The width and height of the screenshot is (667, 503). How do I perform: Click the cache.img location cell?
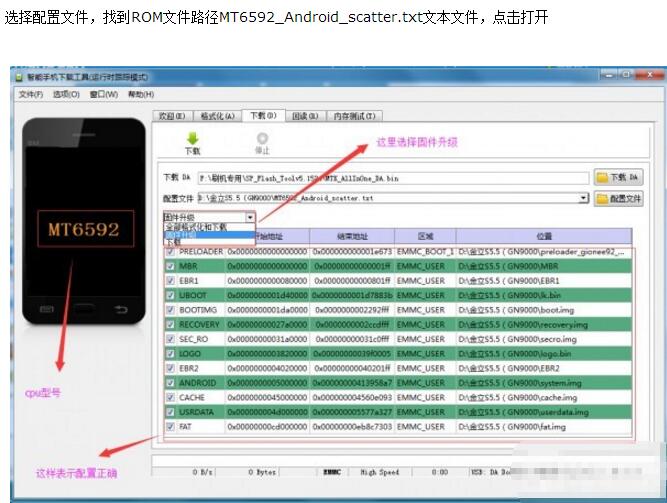[x=544, y=397]
